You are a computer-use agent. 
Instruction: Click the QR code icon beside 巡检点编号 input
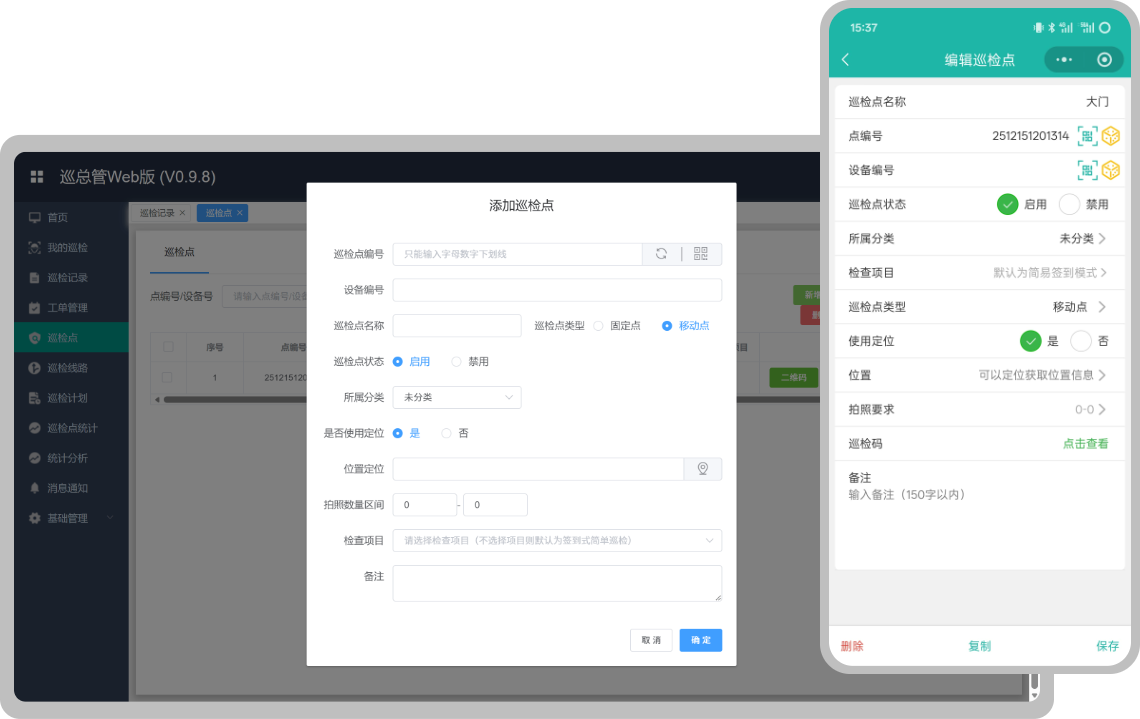700,254
